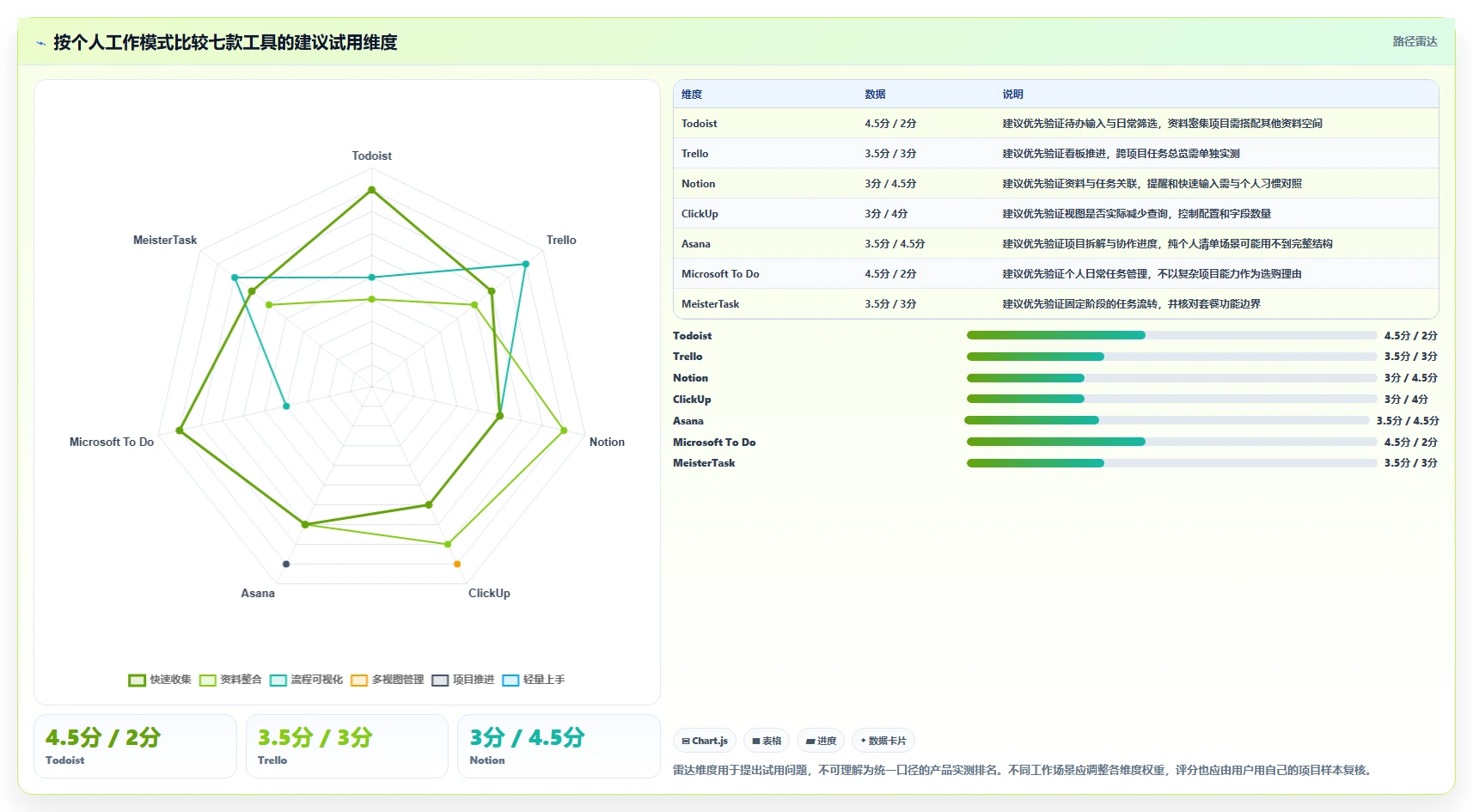Click the 路径雷达 label in the header
1473x812 pixels.
click(x=1415, y=41)
